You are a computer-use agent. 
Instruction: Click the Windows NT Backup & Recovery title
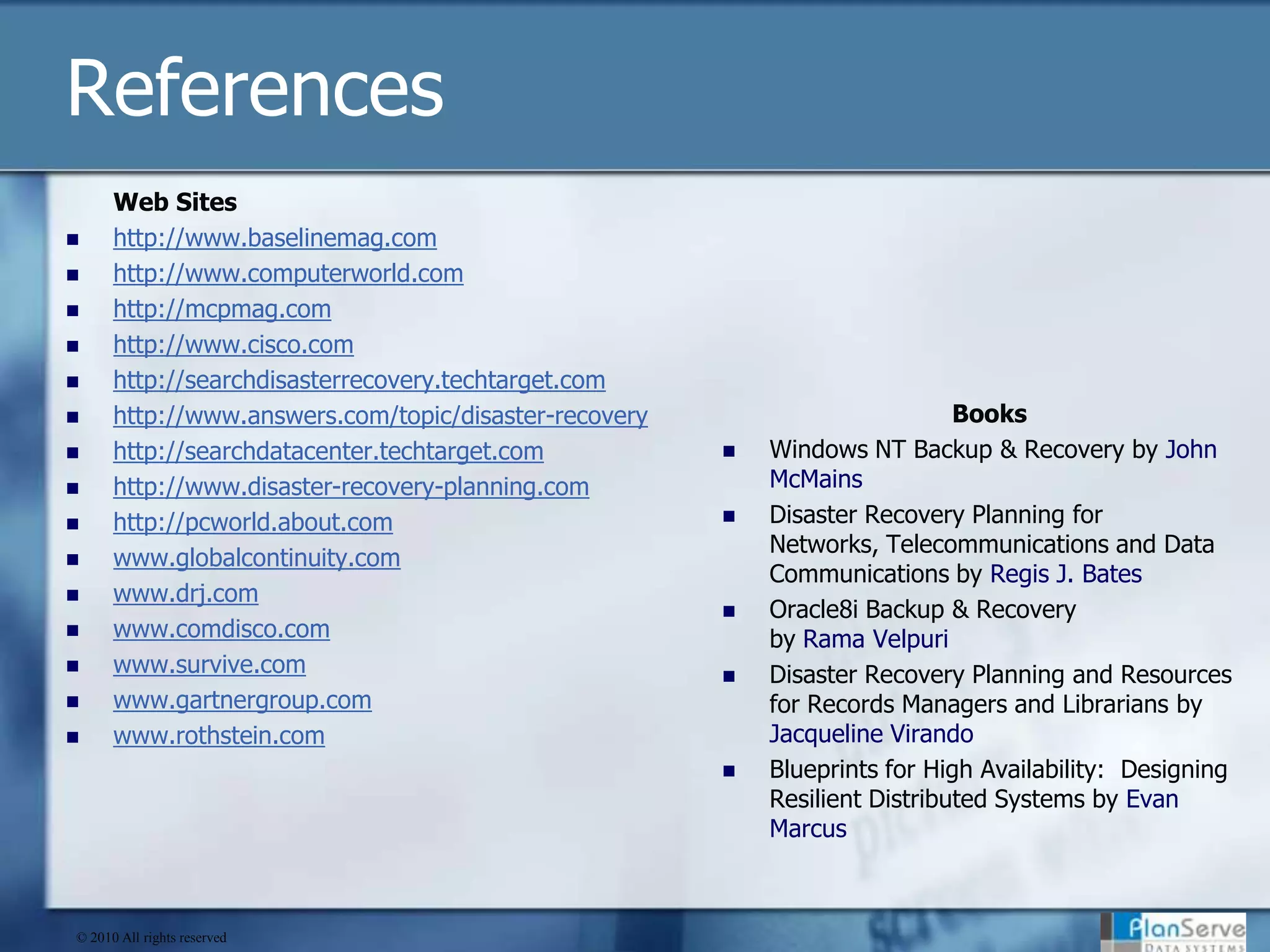[947, 449]
